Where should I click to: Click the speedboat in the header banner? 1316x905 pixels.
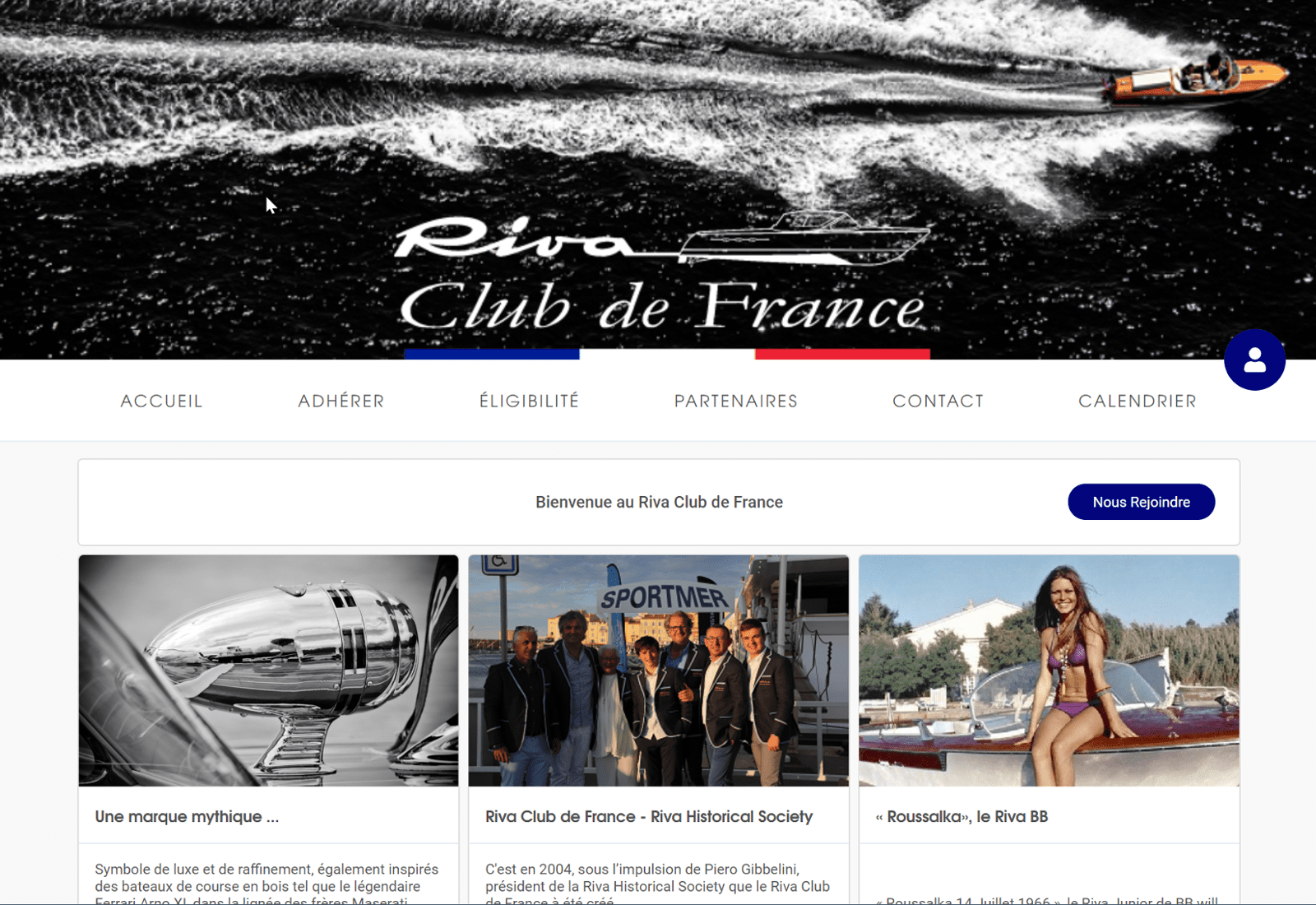pyautogui.click(x=1197, y=78)
